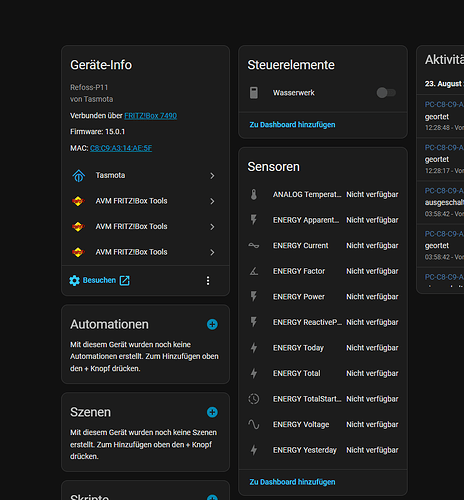Click the ANALOG Temperature thermometer icon
464x500 pixels.
(x=254, y=194)
